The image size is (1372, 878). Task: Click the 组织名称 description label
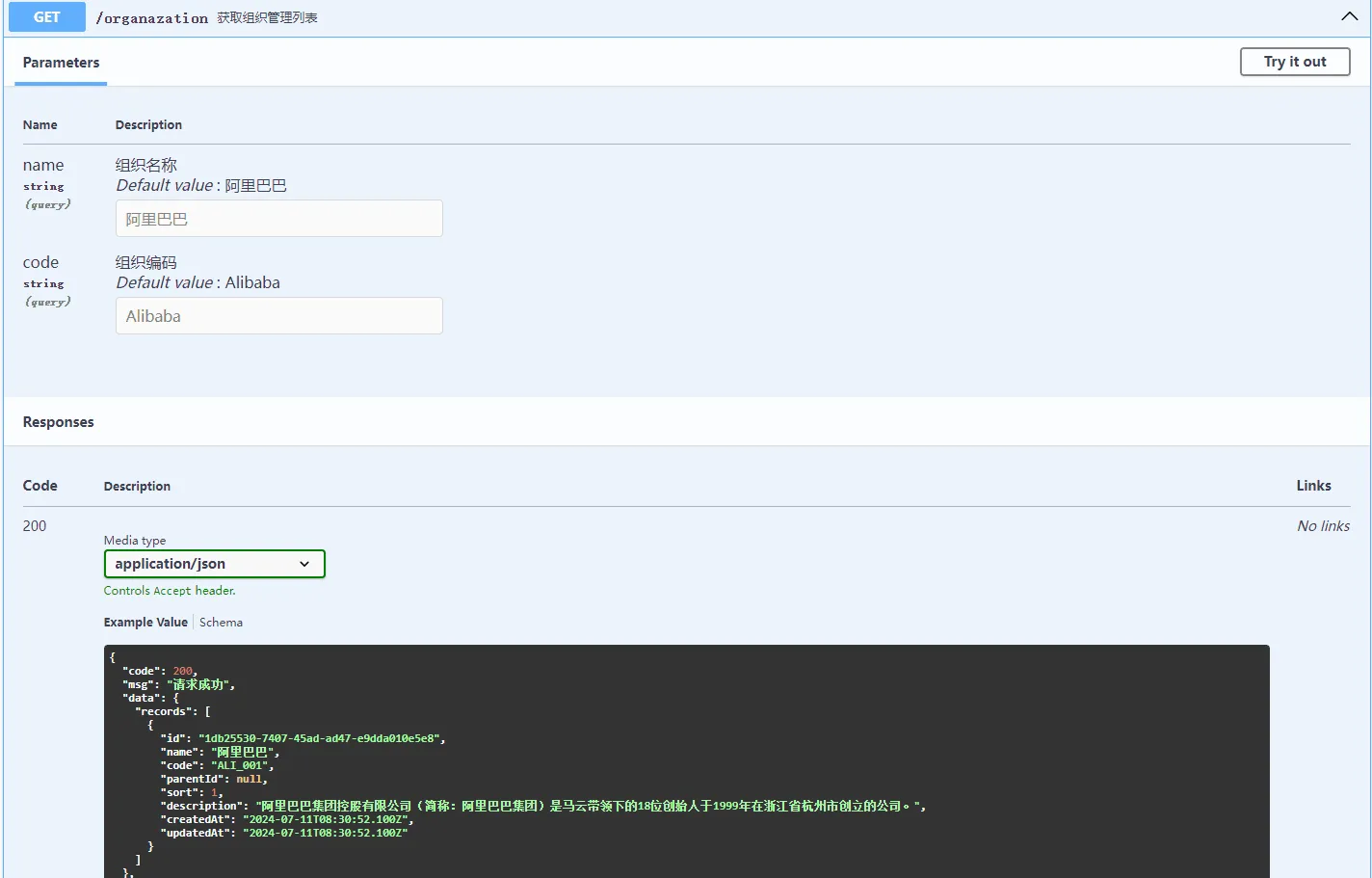(x=146, y=165)
